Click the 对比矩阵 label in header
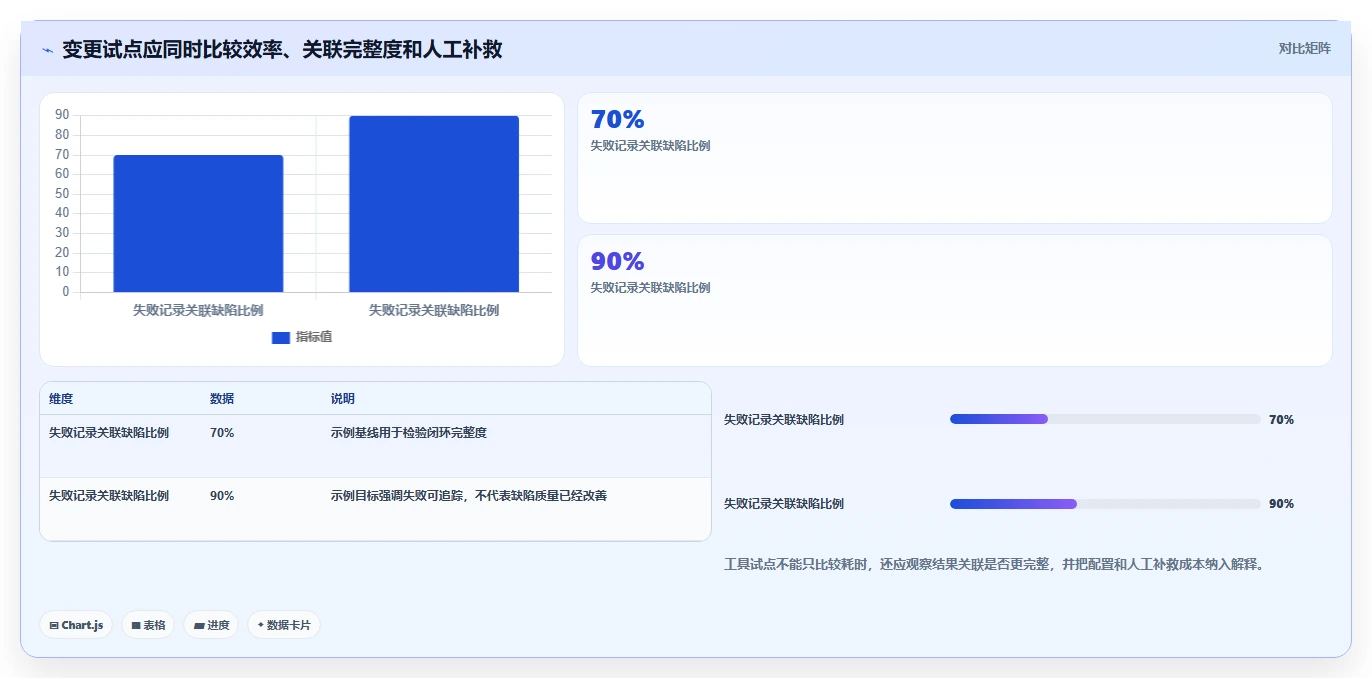Viewport: 1372px width, 678px height. pyautogui.click(x=1304, y=48)
